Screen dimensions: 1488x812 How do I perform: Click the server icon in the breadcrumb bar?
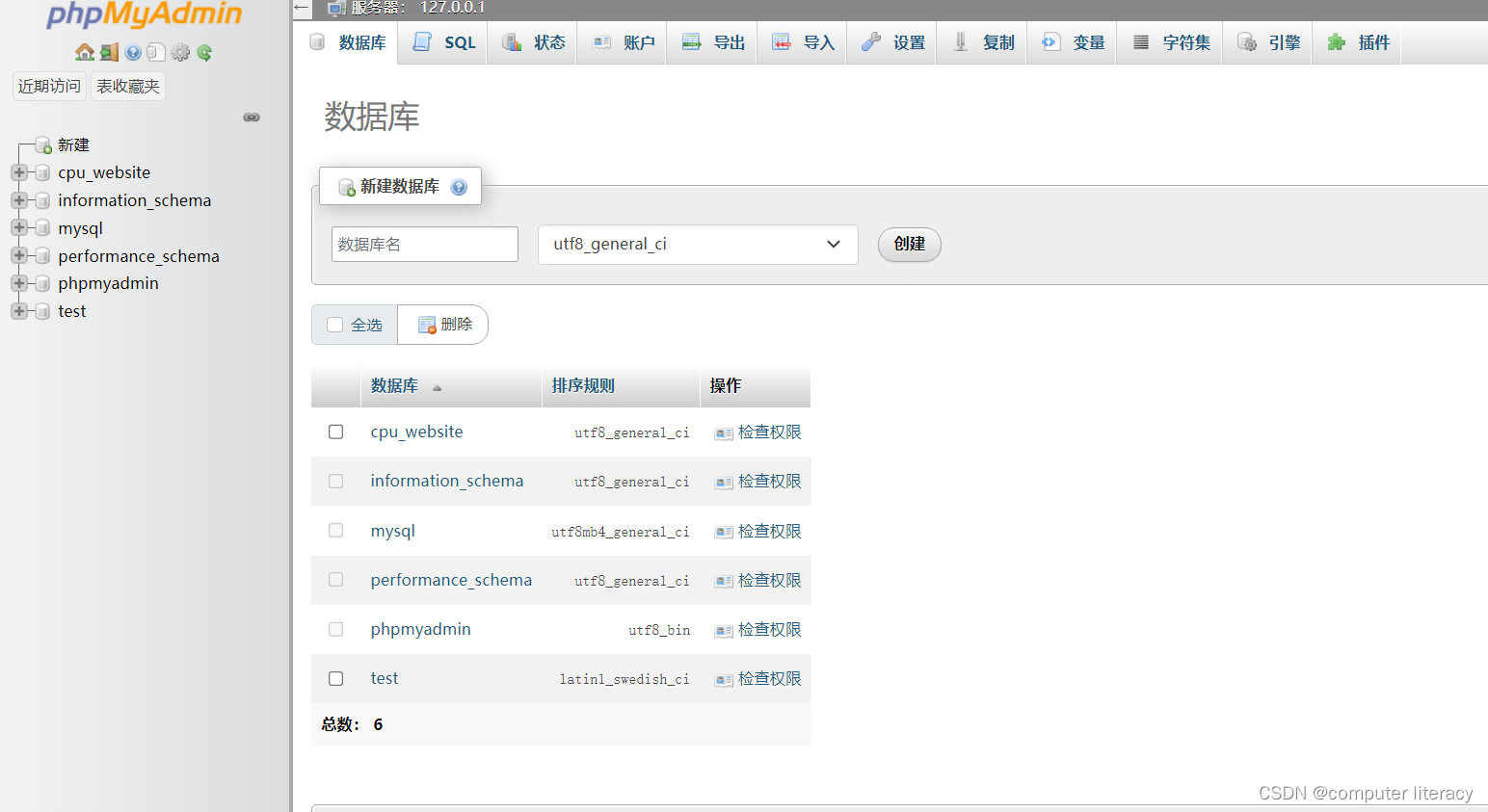pos(336,9)
